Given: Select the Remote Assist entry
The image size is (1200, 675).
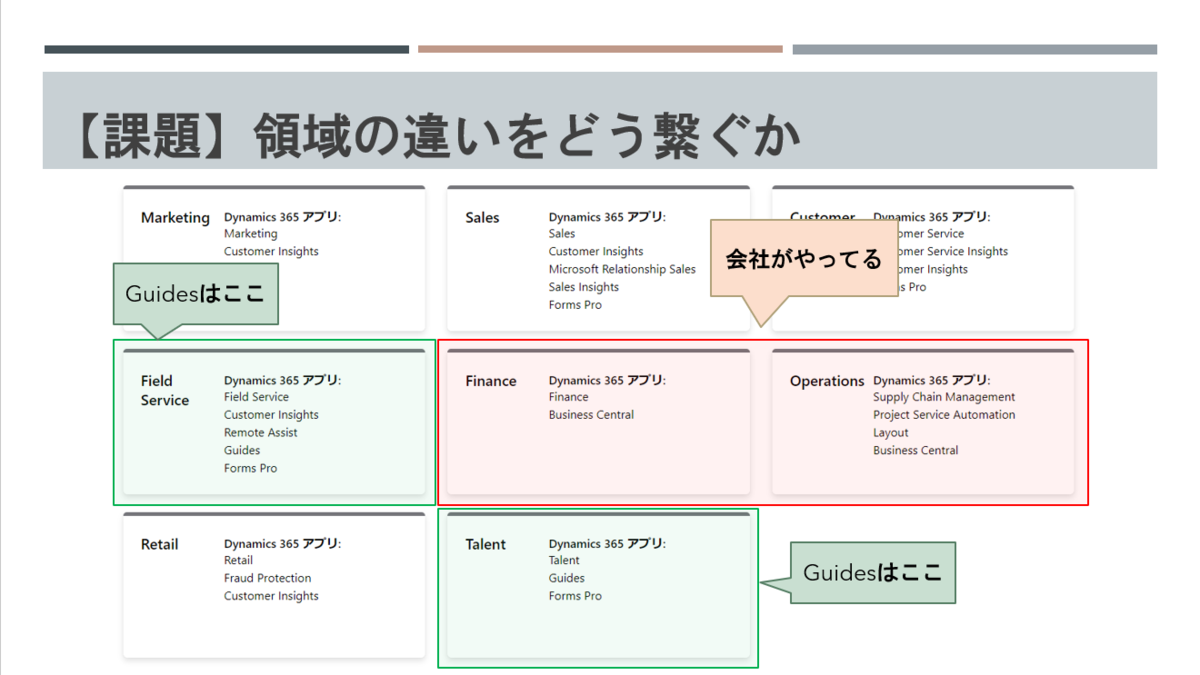Looking at the screenshot, I should pyautogui.click(x=261, y=433).
